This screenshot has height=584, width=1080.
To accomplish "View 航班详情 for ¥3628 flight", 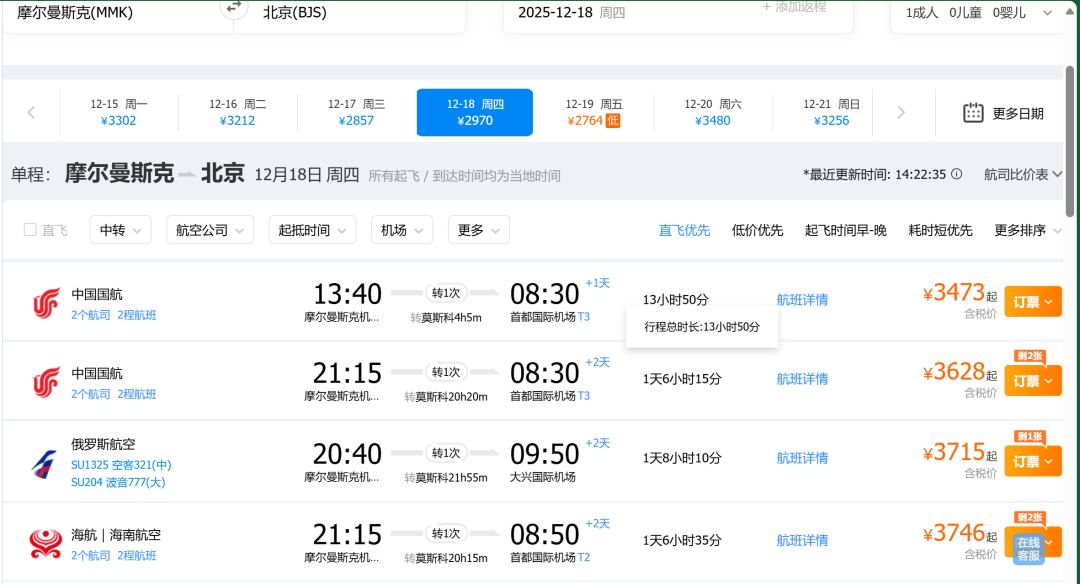I will [x=802, y=379].
